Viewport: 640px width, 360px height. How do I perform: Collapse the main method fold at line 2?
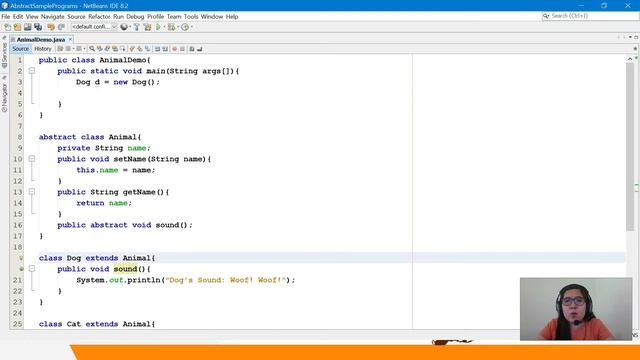[32, 71]
